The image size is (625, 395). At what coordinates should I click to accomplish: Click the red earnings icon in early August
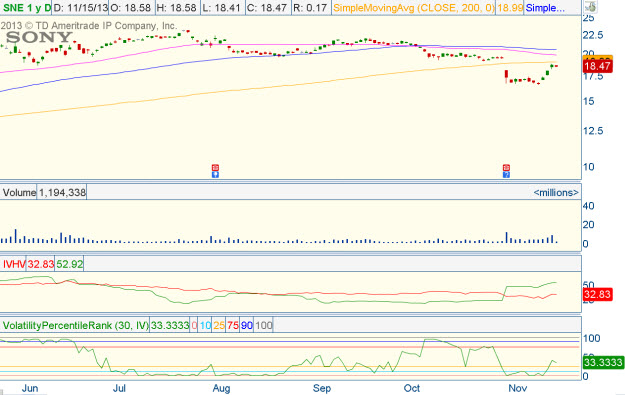click(x=215, y=167)
